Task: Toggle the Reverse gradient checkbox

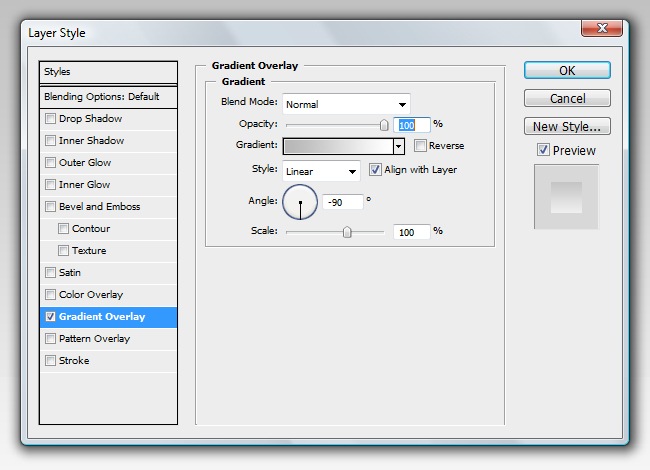Action: click(x=420, y=146)
